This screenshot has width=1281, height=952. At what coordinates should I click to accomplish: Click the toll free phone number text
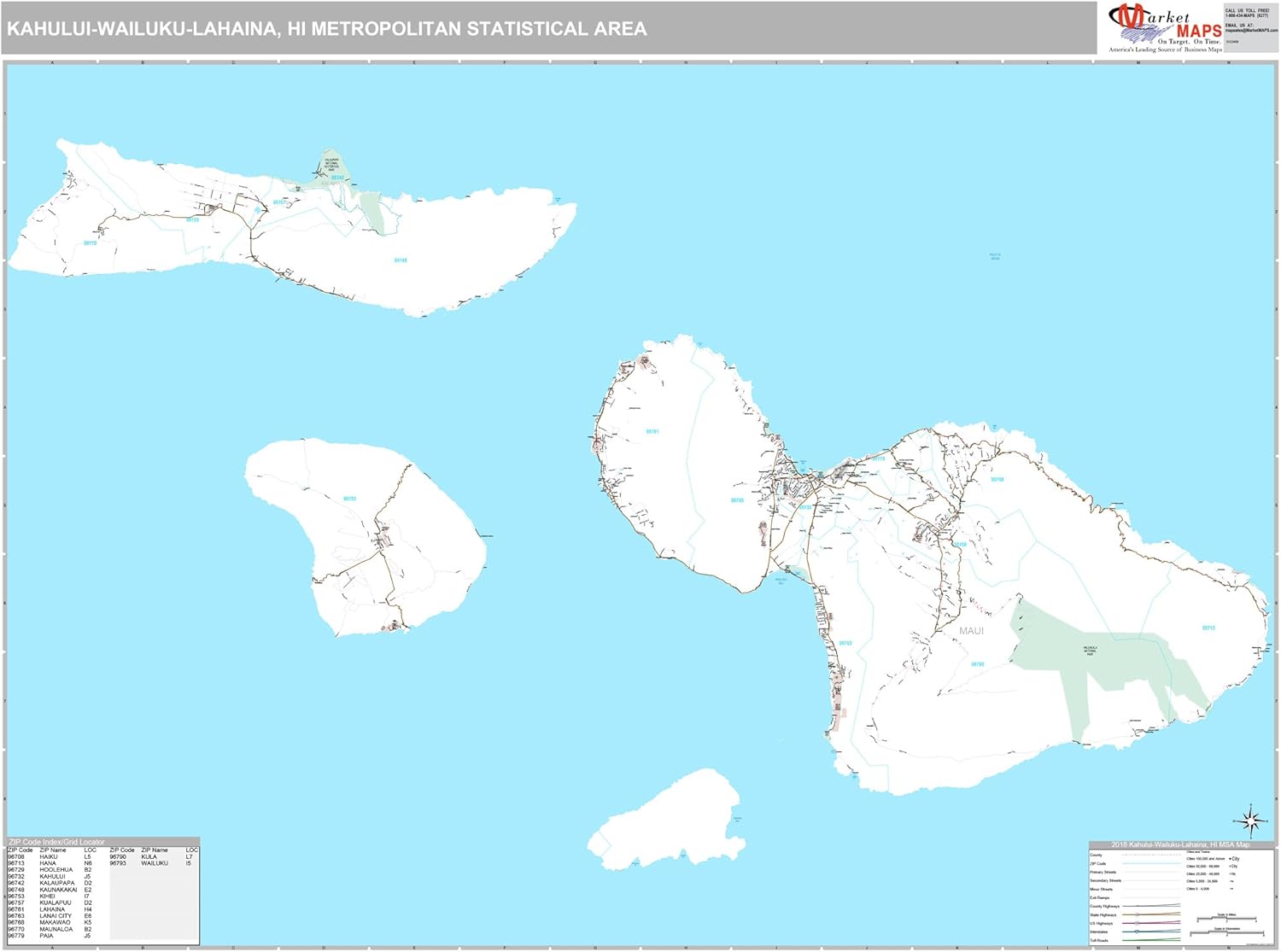click(x=1247, y=14)
